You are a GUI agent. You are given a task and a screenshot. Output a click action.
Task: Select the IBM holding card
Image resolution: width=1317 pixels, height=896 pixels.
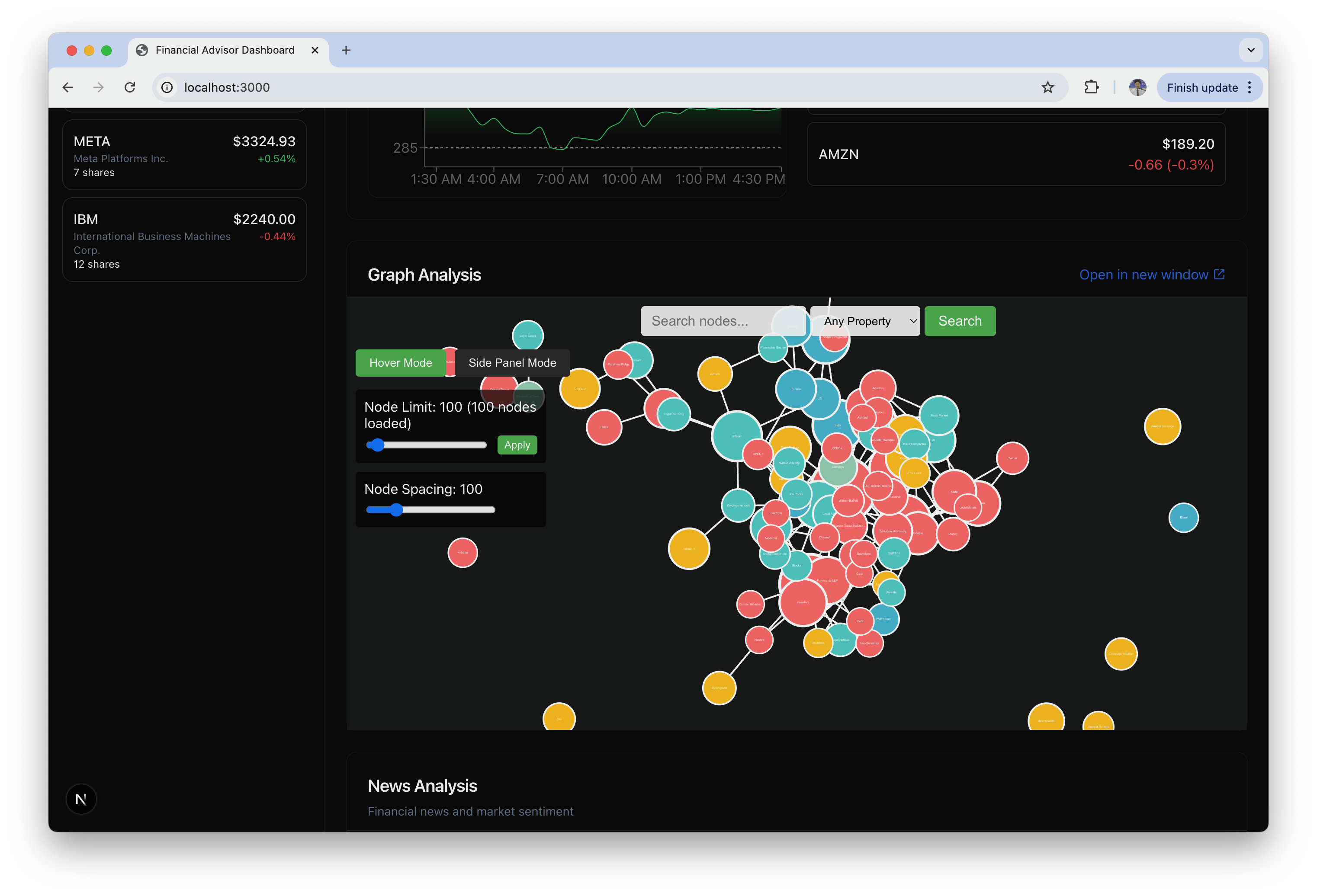coord(184,240)
